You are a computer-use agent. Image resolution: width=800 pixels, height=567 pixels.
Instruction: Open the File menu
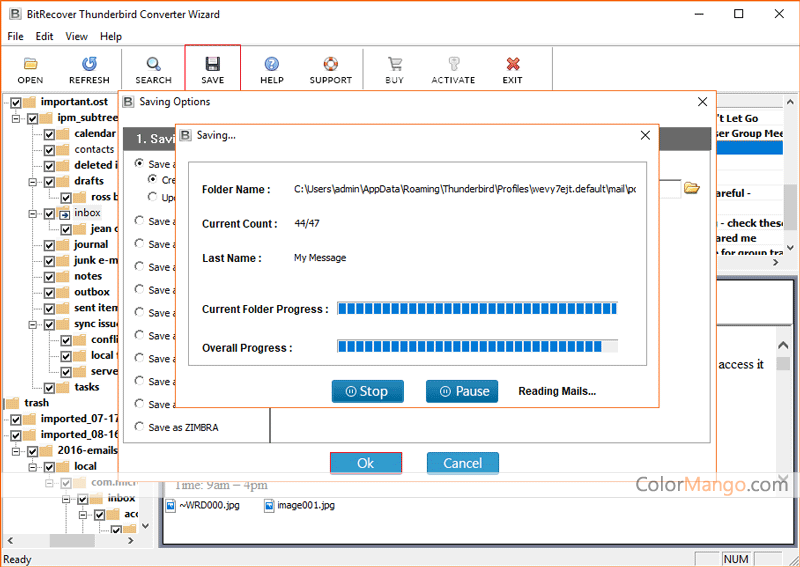pos(15,36)
